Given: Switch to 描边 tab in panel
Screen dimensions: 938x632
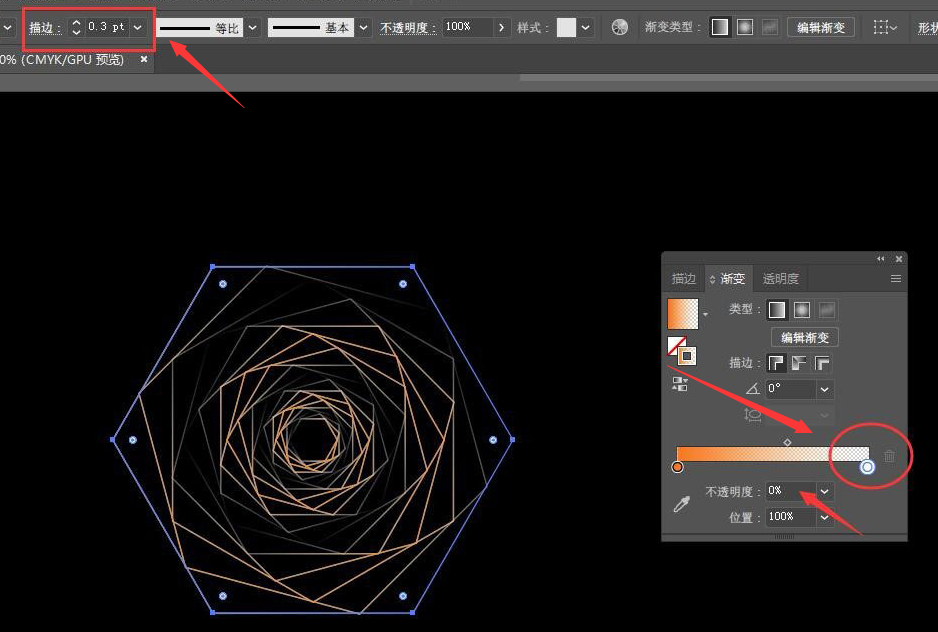Looking at the screenshot, I should (x=684, y=279).
